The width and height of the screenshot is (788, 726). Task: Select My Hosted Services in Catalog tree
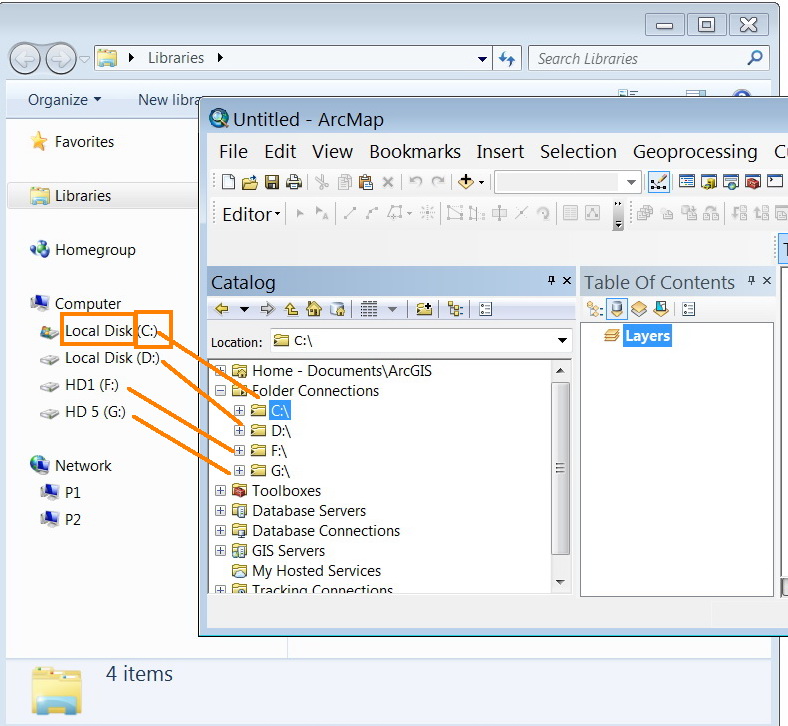tap(316, 571)
